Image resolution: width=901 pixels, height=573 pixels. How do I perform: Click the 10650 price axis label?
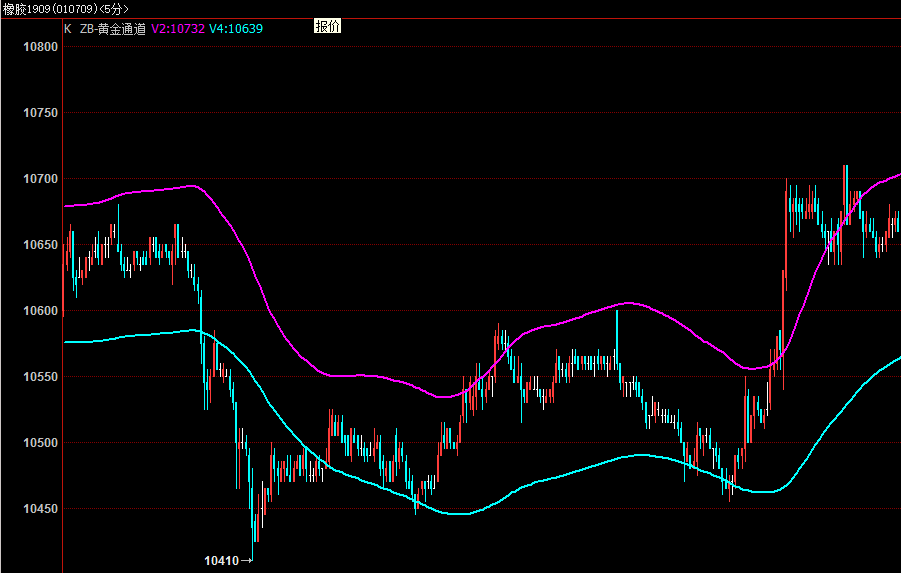[40, 245]
